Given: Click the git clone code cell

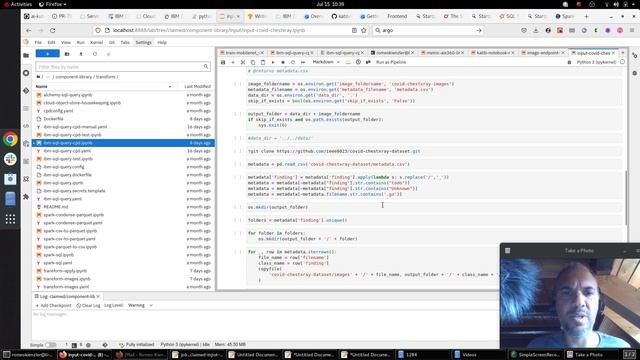Looking at the screenshot, I should tap(434, 151).
